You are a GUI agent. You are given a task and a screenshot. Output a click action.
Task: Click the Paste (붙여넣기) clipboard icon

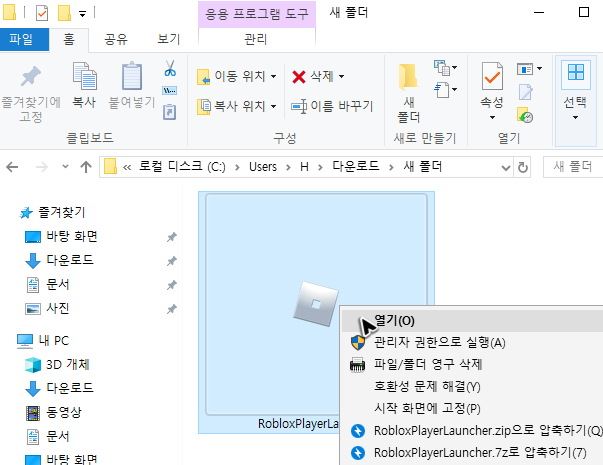132,76
